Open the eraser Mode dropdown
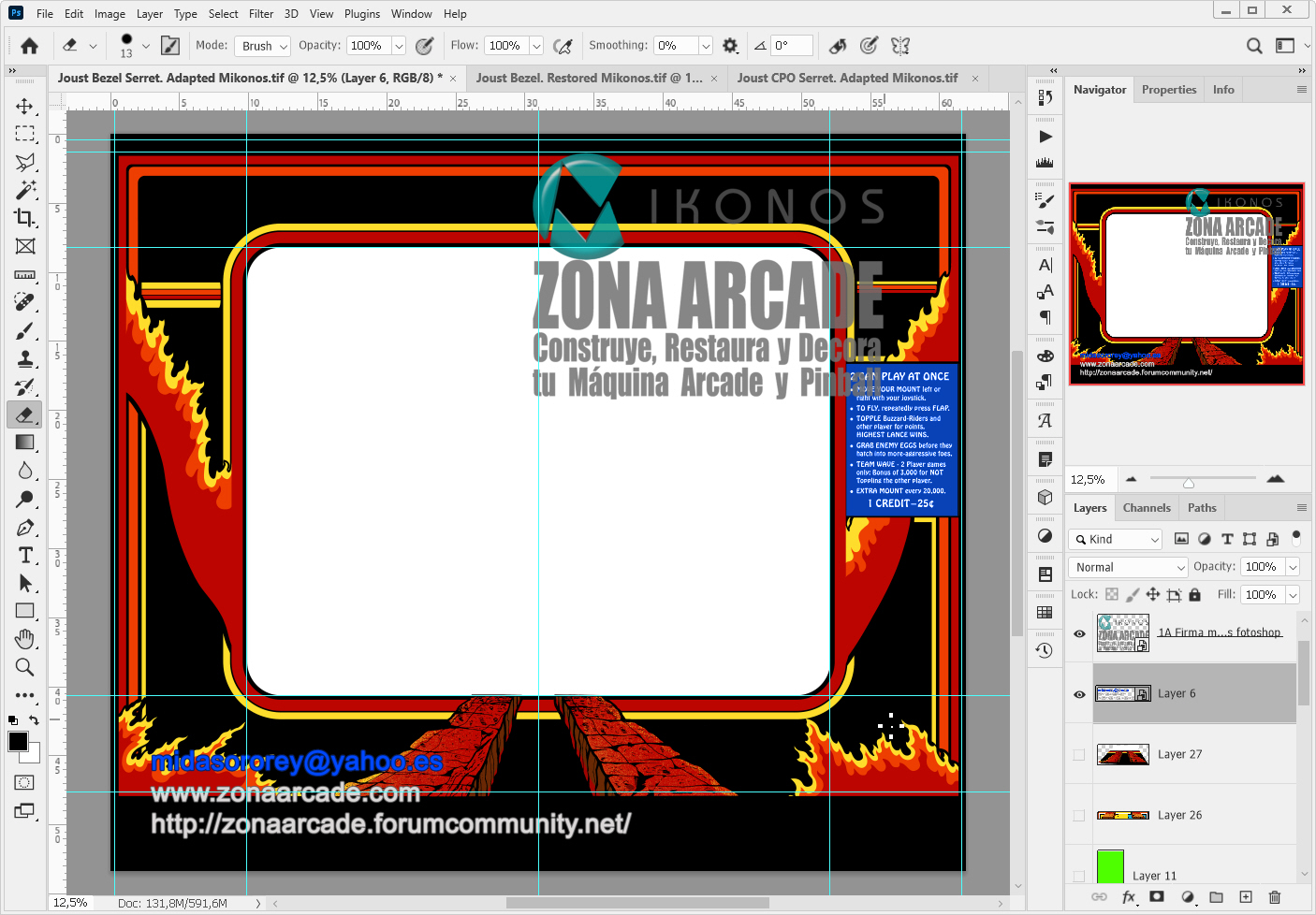Screen dimensions: 1316x915 [264, 46]
